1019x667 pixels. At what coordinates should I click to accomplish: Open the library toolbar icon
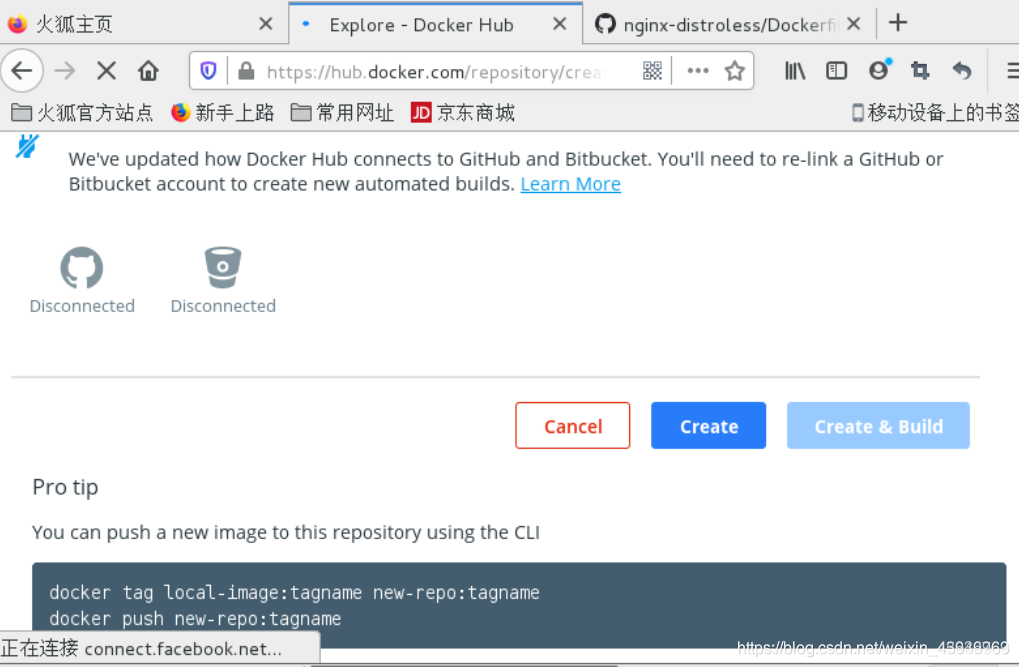coord(794,70)
